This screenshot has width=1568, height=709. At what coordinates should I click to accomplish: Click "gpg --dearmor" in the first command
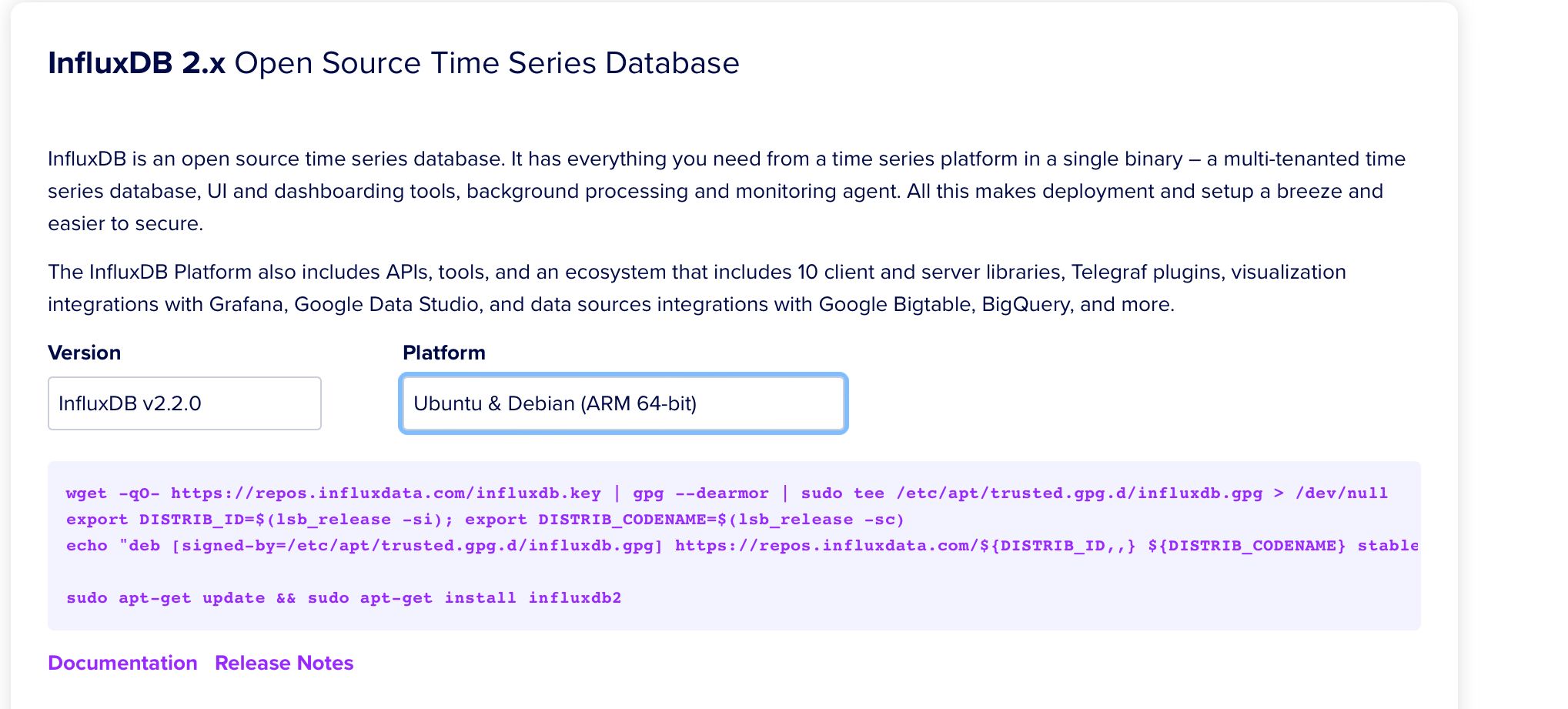[x=700, y=493]
